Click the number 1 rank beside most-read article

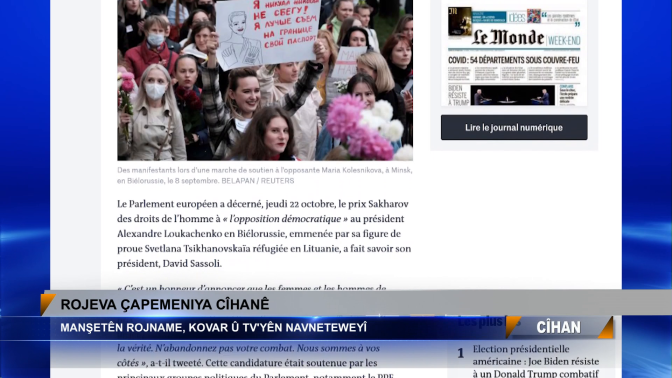(x=461, y=353)
